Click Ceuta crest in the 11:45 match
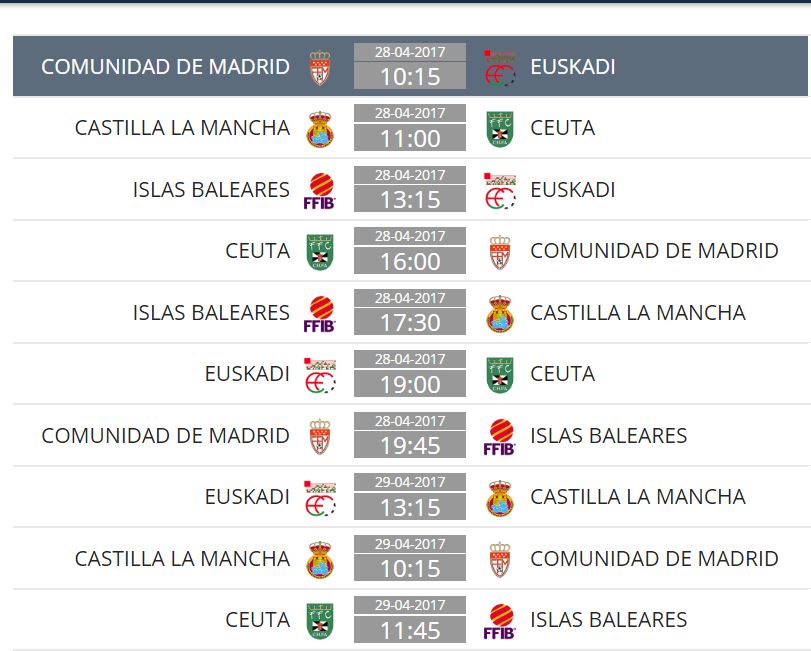811x651 pixels. point(320,620)
